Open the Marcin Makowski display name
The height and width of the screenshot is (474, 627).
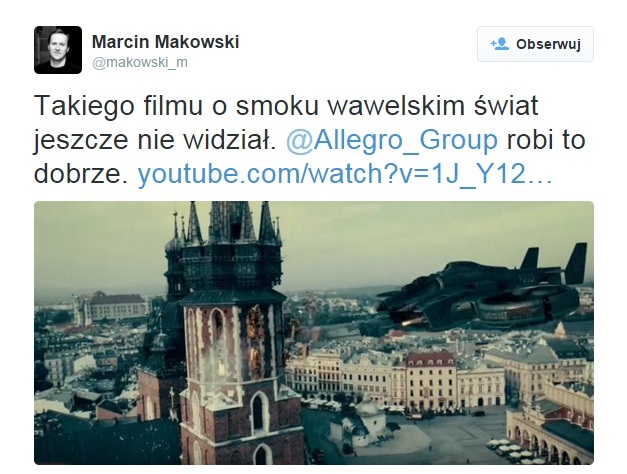click(x=166, y=42)
